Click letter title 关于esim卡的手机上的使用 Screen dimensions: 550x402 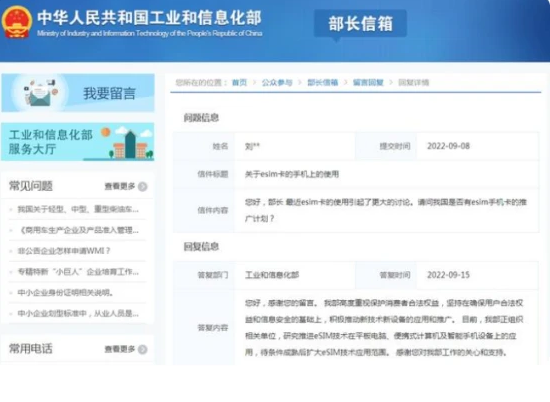pyautogui.click(x=292, y=174)
